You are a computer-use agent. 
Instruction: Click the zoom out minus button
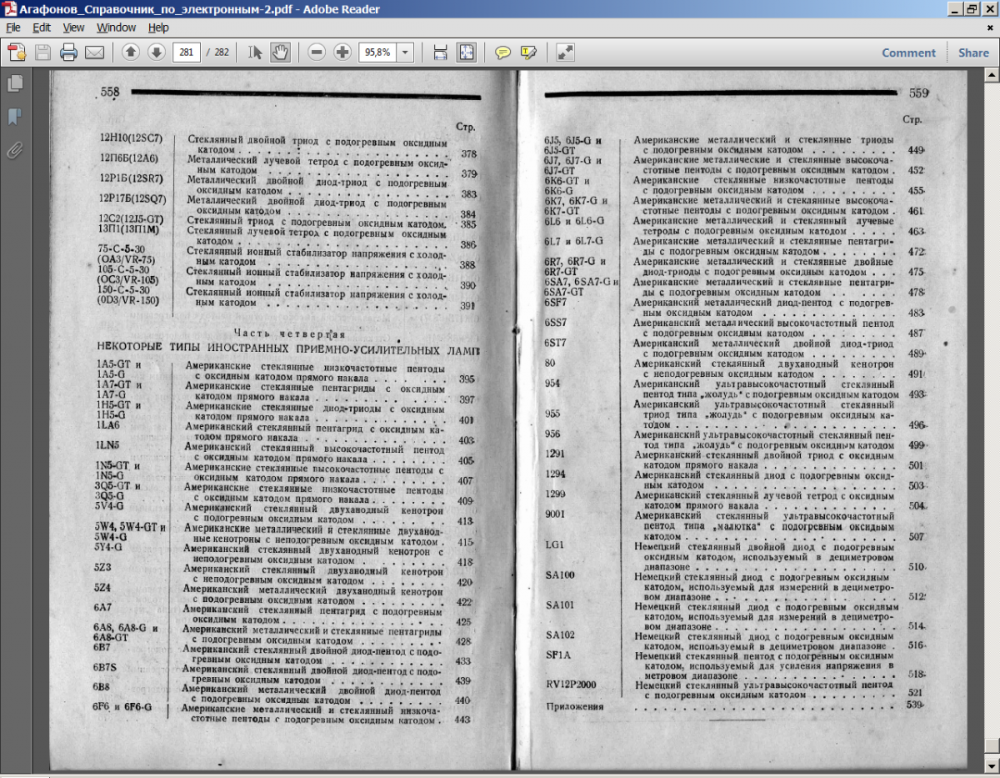pos(317,52)
